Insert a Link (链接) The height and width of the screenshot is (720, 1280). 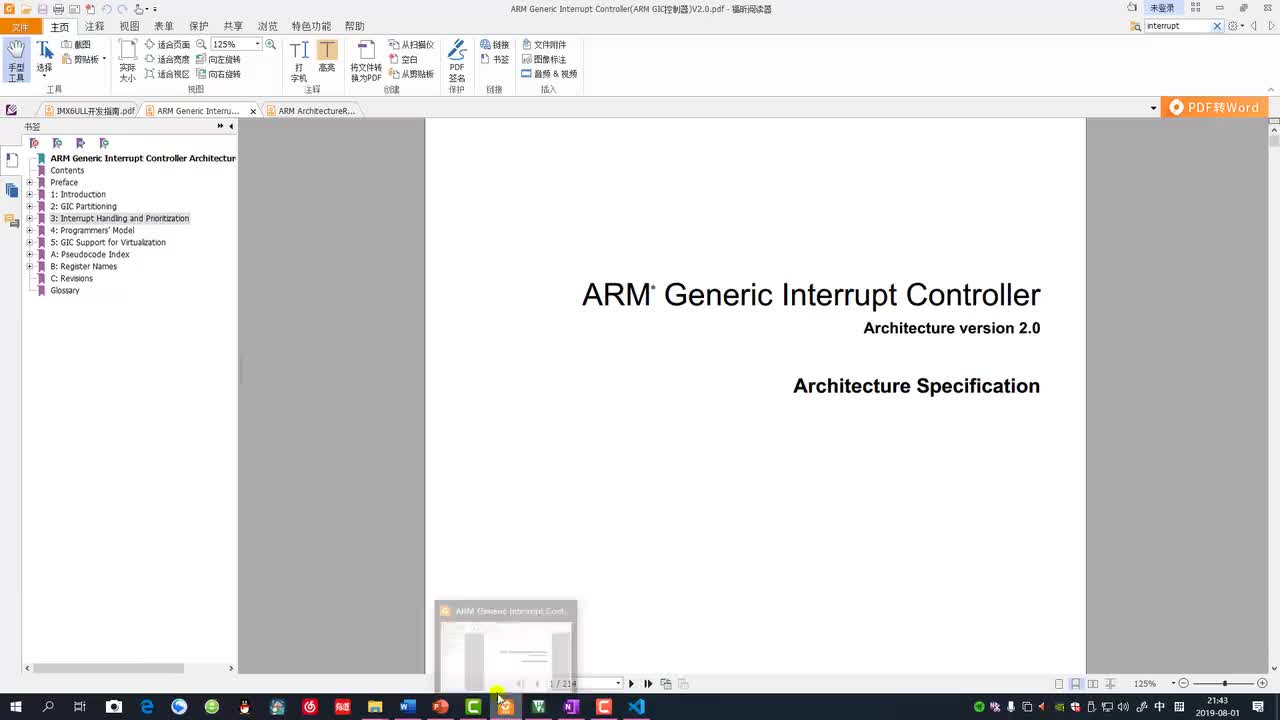494,45
